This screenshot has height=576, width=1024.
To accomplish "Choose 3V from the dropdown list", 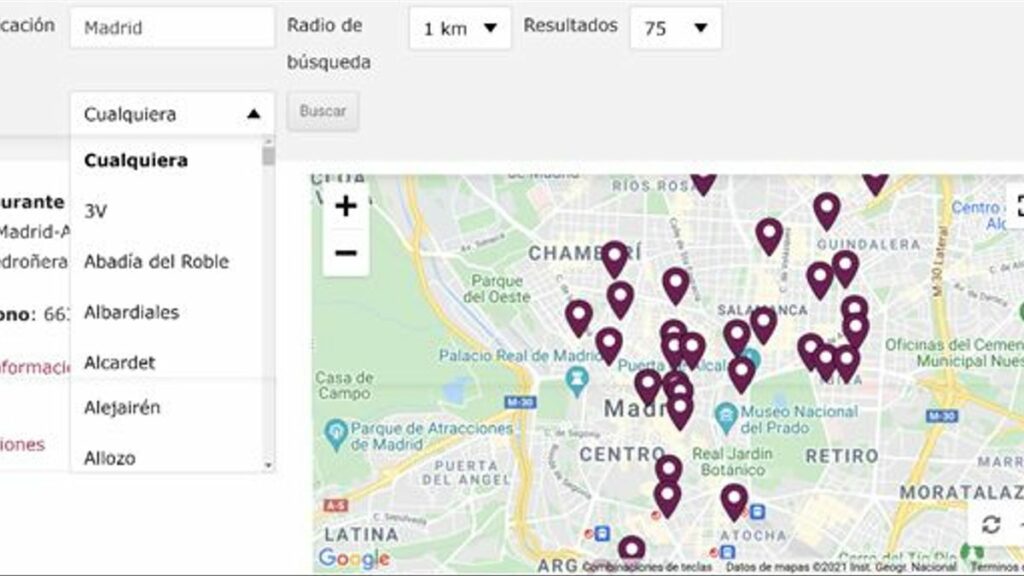I will (167, 211).
